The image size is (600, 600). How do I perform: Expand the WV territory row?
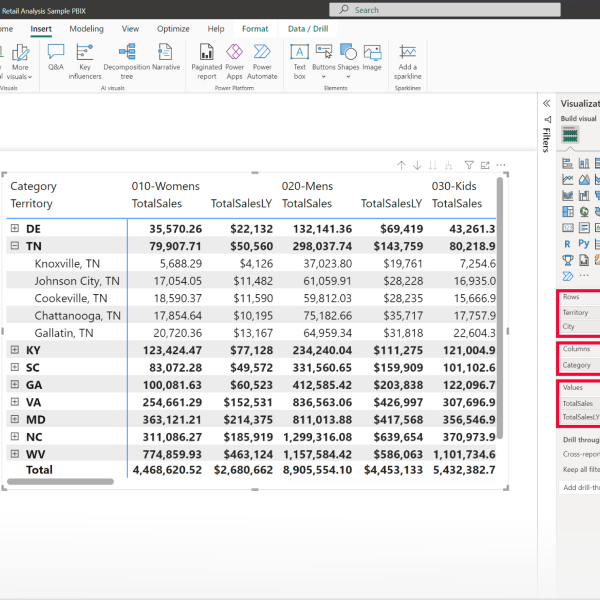[15, 454]
